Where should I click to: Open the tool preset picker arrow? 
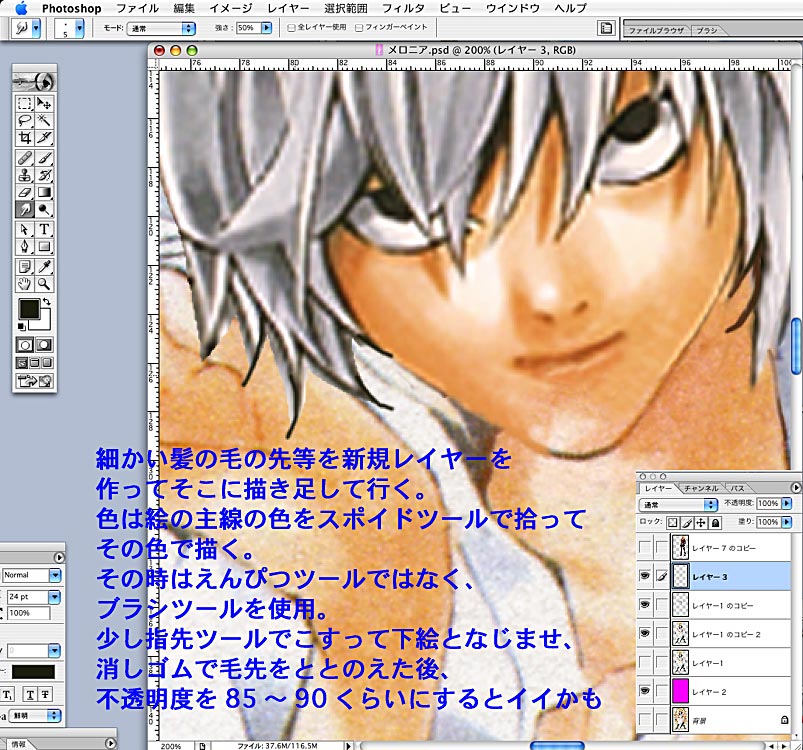pyautogui.click(x=36, y=28)
